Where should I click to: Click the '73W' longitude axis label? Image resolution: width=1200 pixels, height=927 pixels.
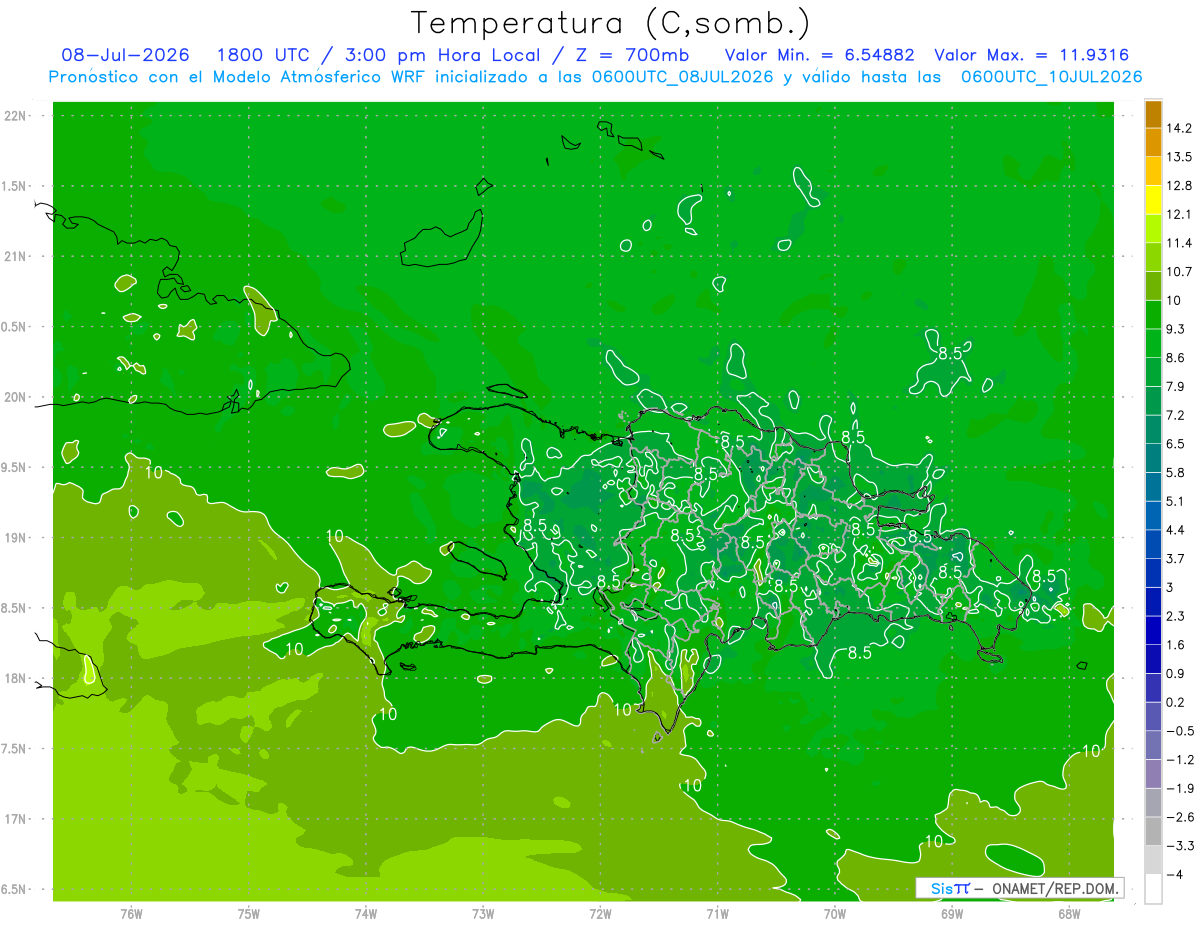click(483, 913)
